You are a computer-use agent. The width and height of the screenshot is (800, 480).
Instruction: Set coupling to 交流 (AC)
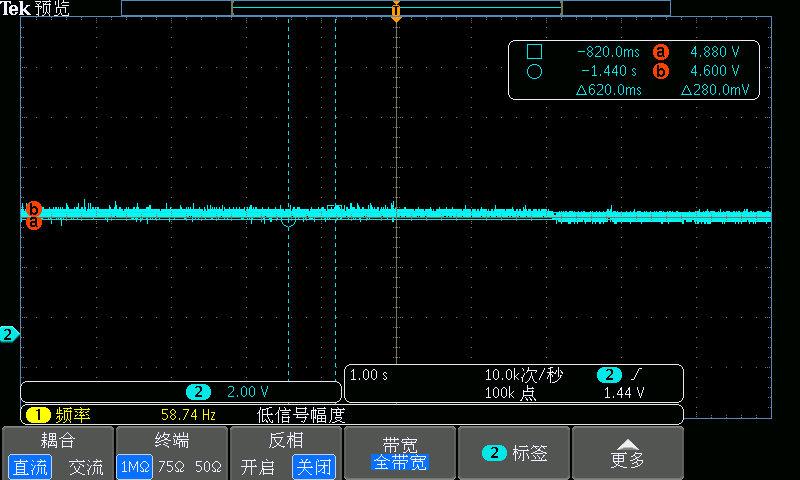[85, 467]
